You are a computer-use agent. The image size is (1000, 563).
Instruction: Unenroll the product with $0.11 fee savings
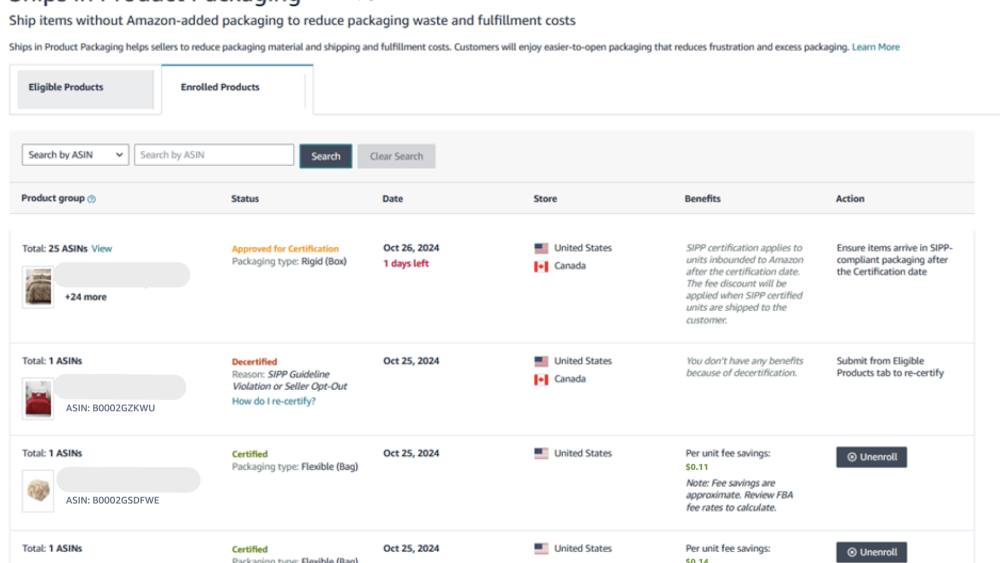coord(871,457)
